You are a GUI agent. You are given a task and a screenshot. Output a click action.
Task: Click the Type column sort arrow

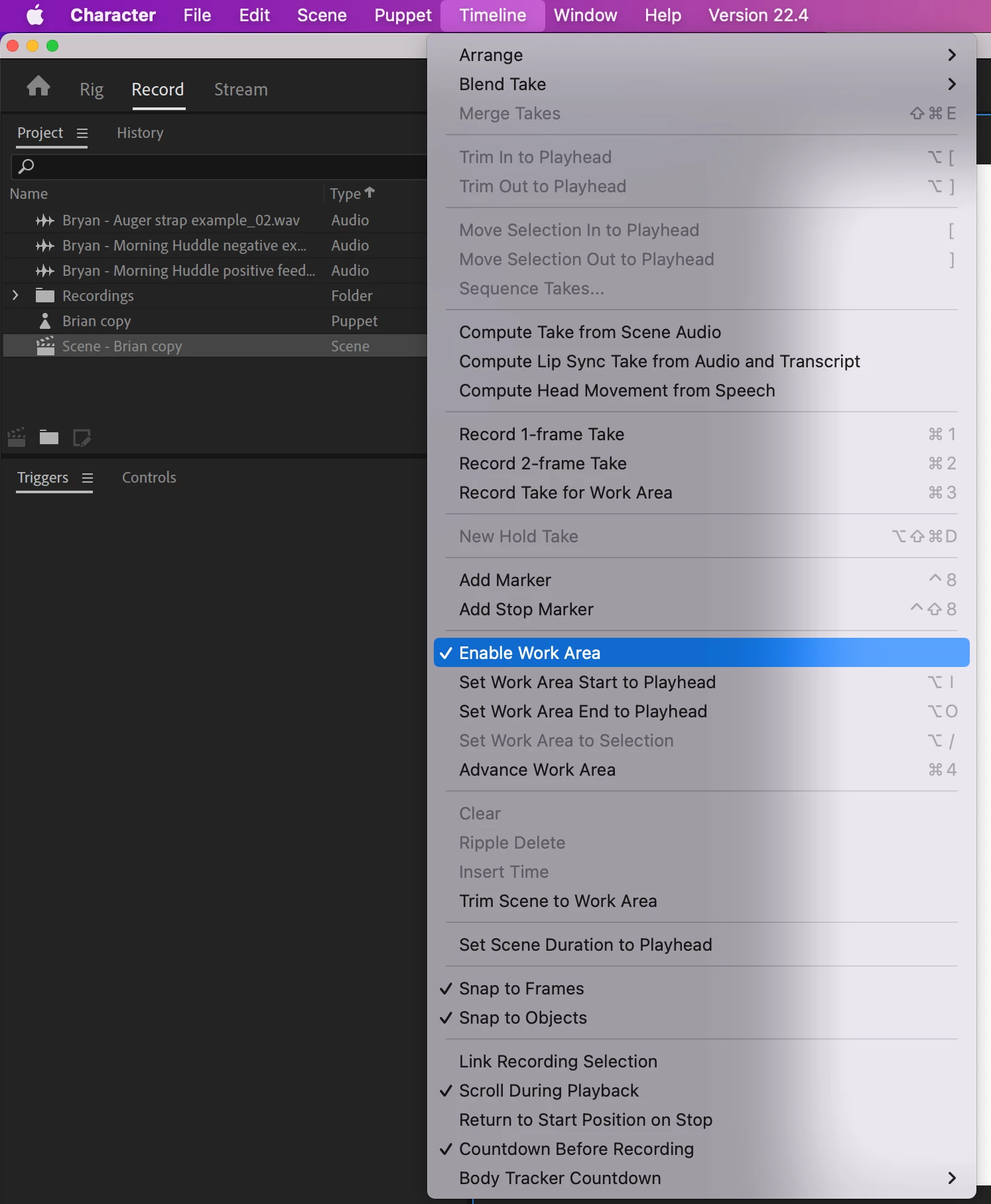tap(369, 192)
